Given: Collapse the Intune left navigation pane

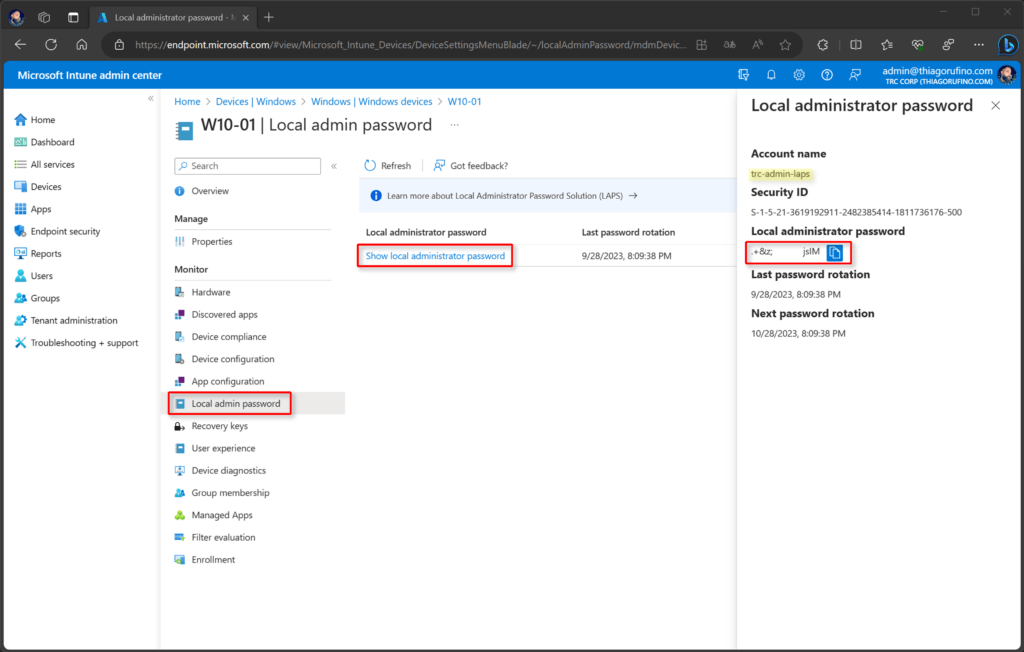Looking at the screenshot, I should 151,99.
